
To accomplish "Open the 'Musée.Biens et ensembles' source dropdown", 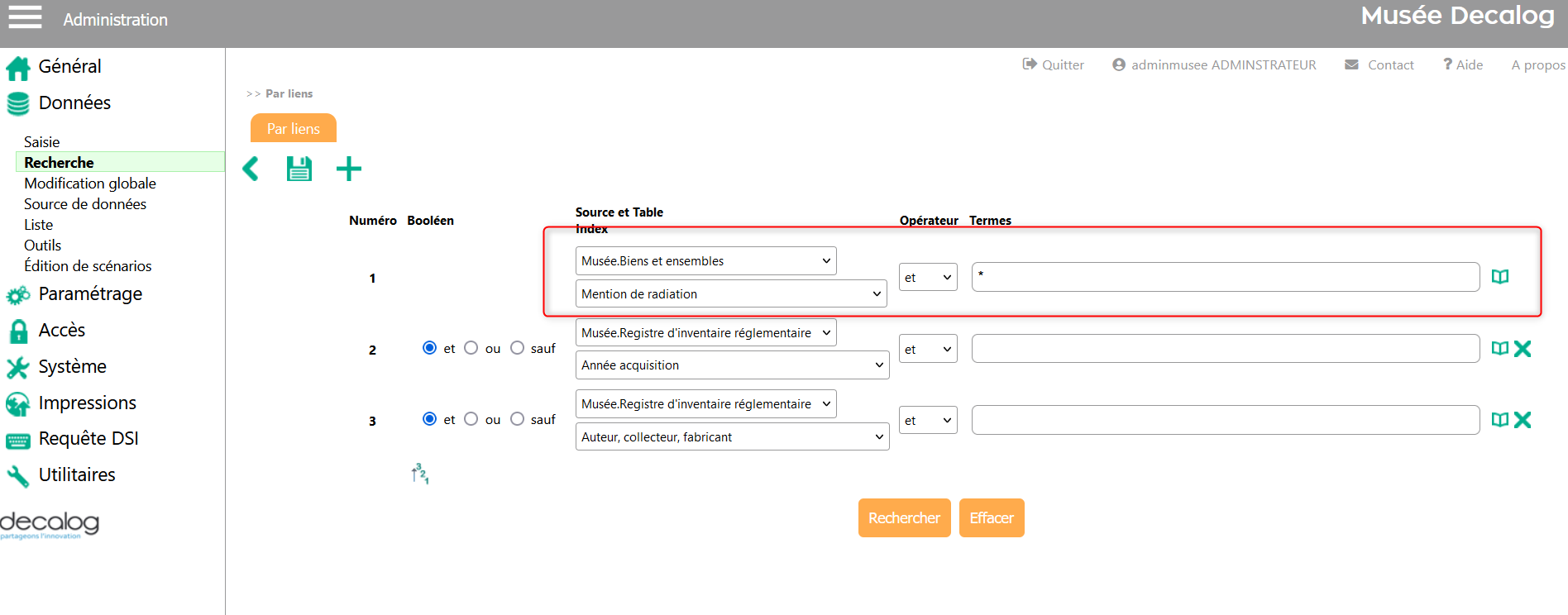I will tap(705, 261).
